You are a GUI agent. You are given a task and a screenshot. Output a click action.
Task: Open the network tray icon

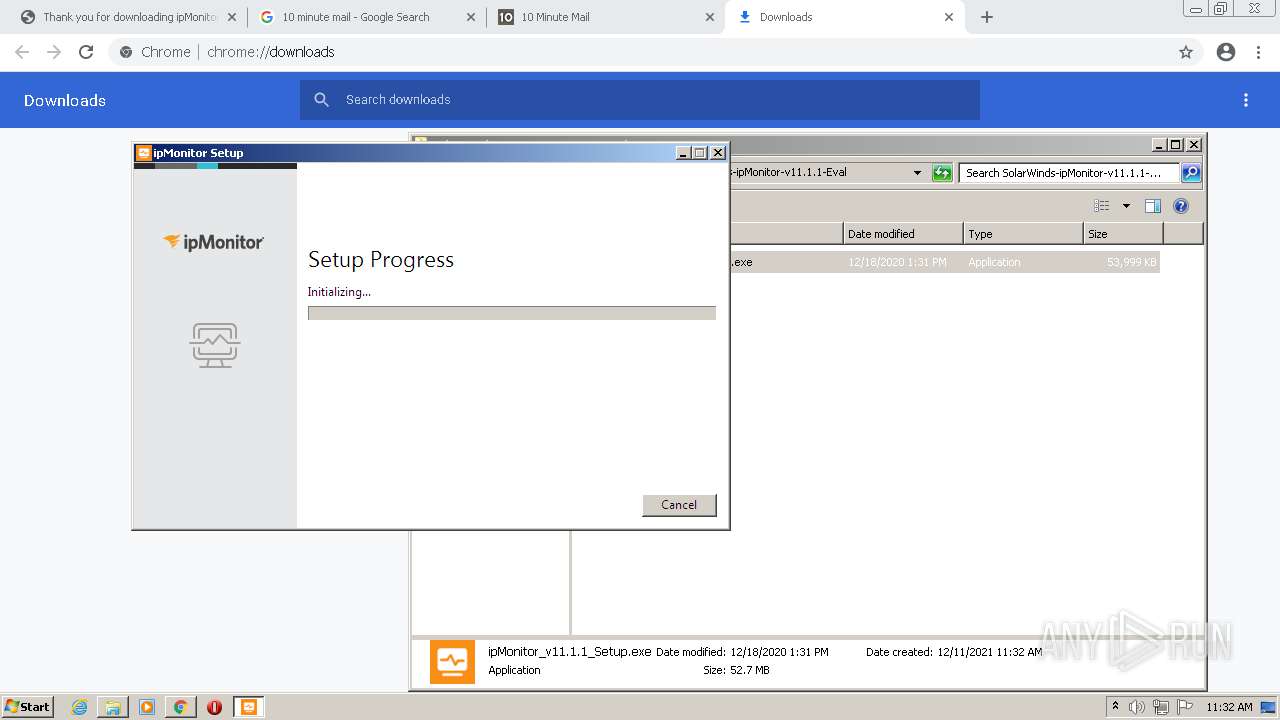(x=1161, y=707)
